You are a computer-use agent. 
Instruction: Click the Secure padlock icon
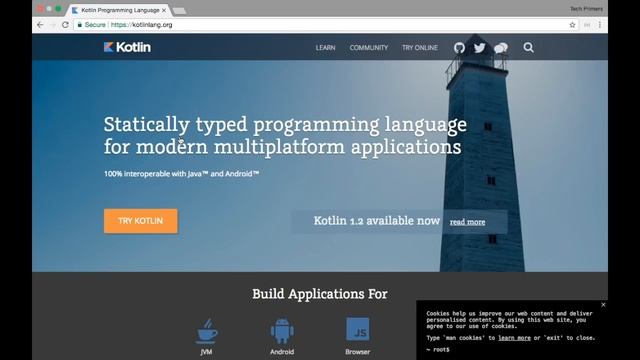pos(80,25)
